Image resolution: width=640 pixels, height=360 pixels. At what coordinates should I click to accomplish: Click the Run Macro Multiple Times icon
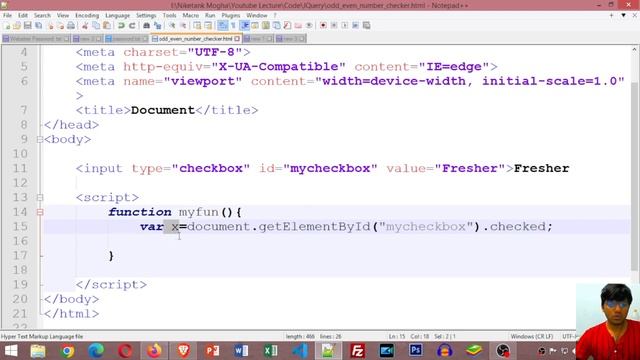coord(356,25)
